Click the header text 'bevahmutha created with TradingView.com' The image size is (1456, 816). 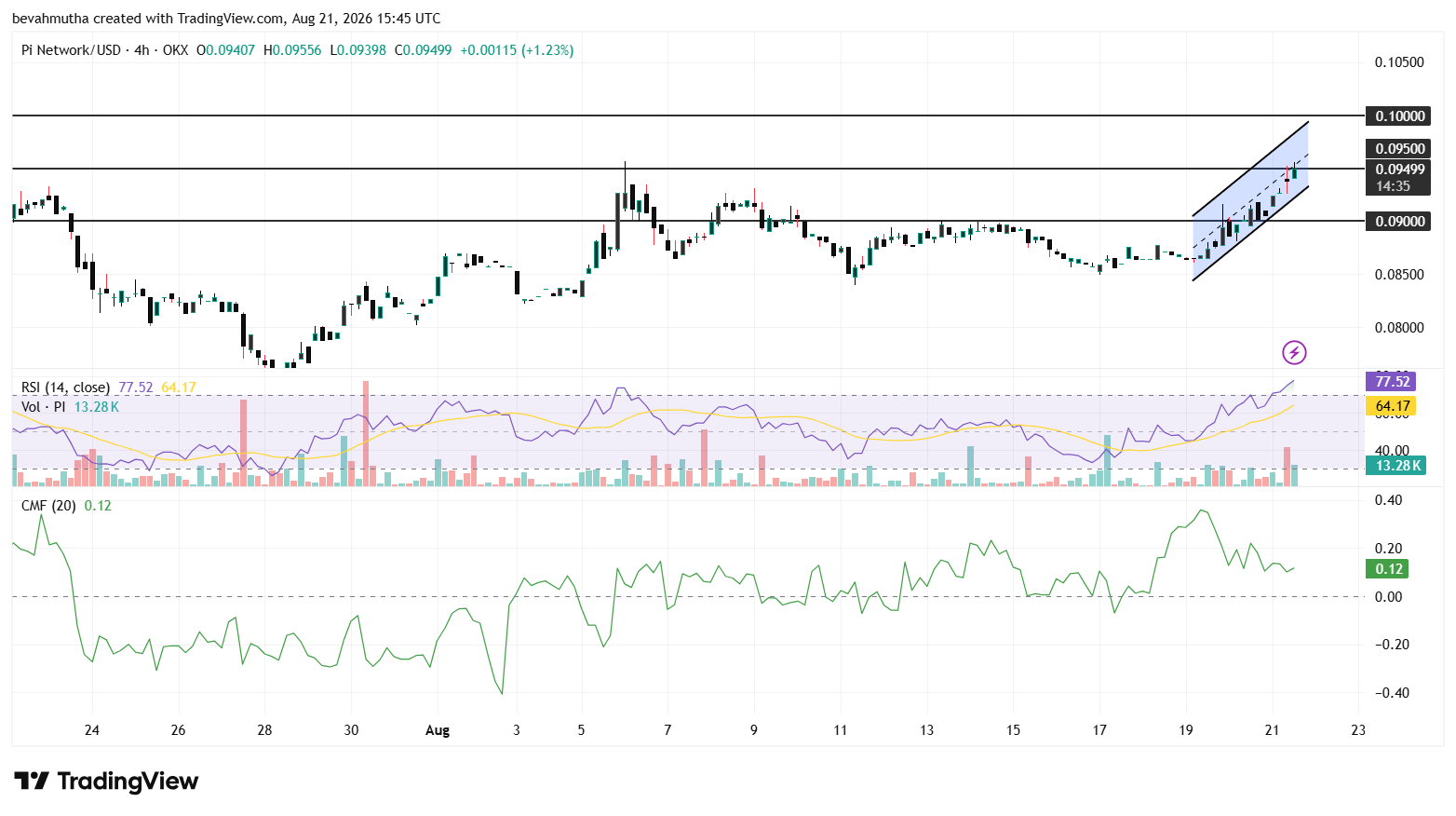click(148, 19)
